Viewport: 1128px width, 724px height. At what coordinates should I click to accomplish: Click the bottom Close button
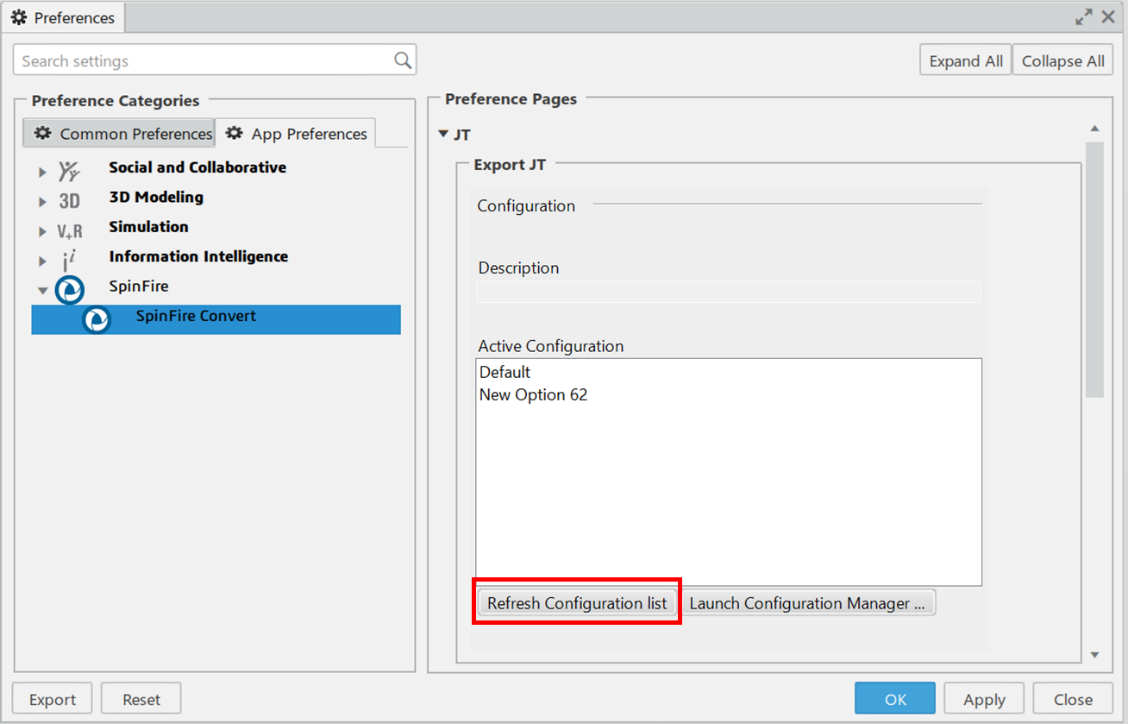[1073, 699]
